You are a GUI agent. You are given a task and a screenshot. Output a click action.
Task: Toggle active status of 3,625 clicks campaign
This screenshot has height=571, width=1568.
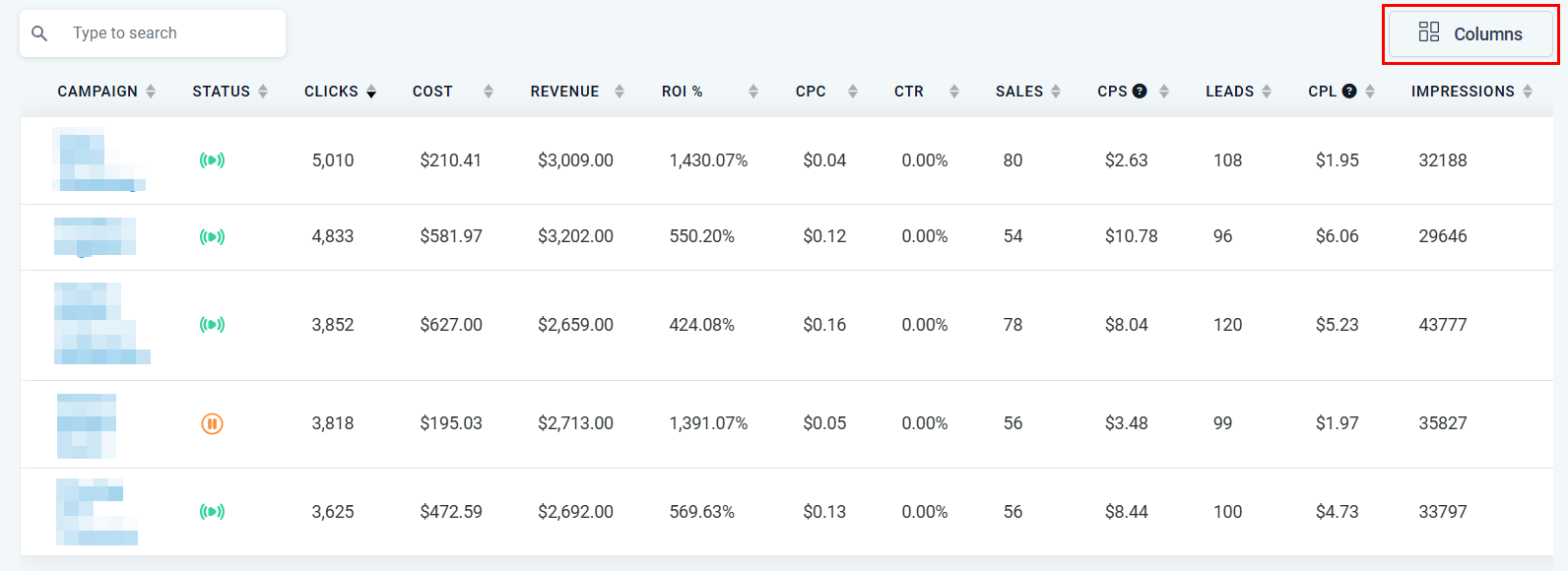[x=212, y=512]
